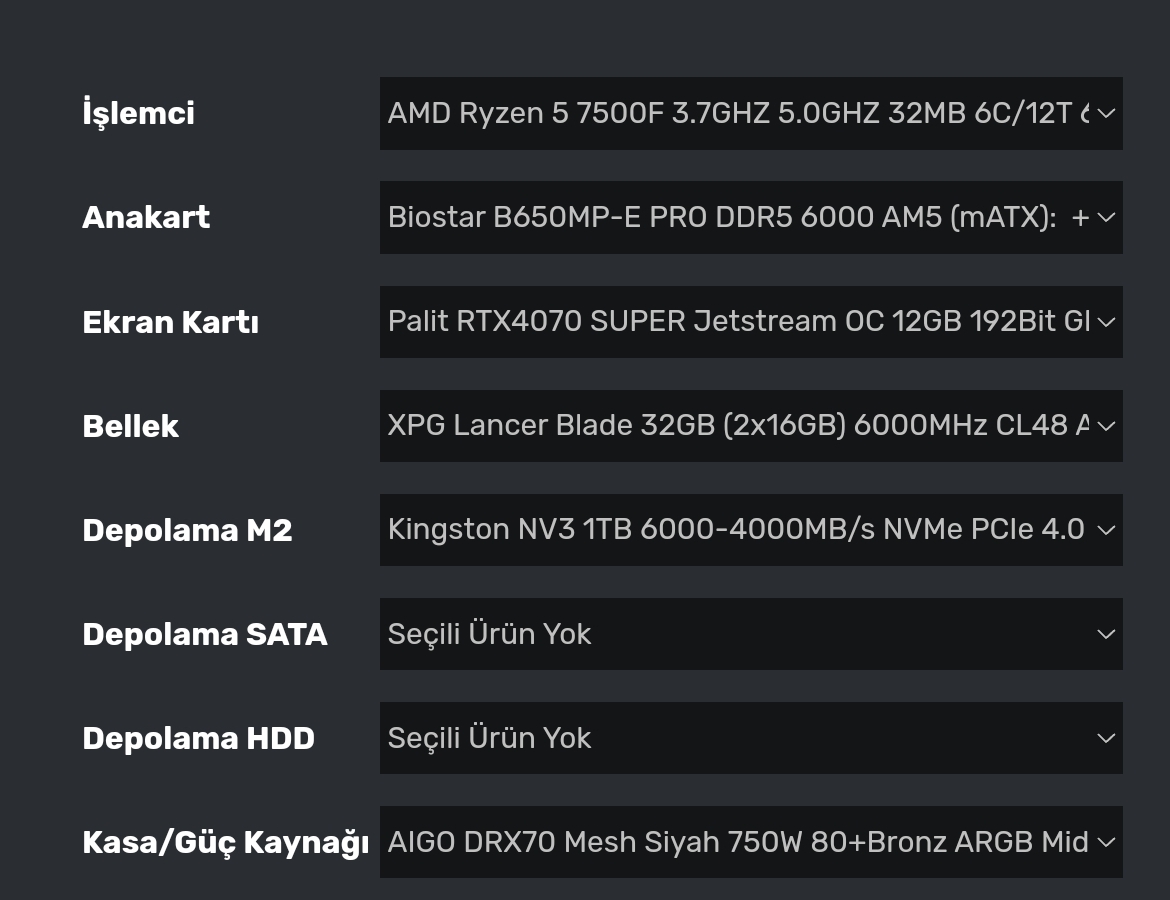Click the Depolama M2 label text

[x=187, y=530]
